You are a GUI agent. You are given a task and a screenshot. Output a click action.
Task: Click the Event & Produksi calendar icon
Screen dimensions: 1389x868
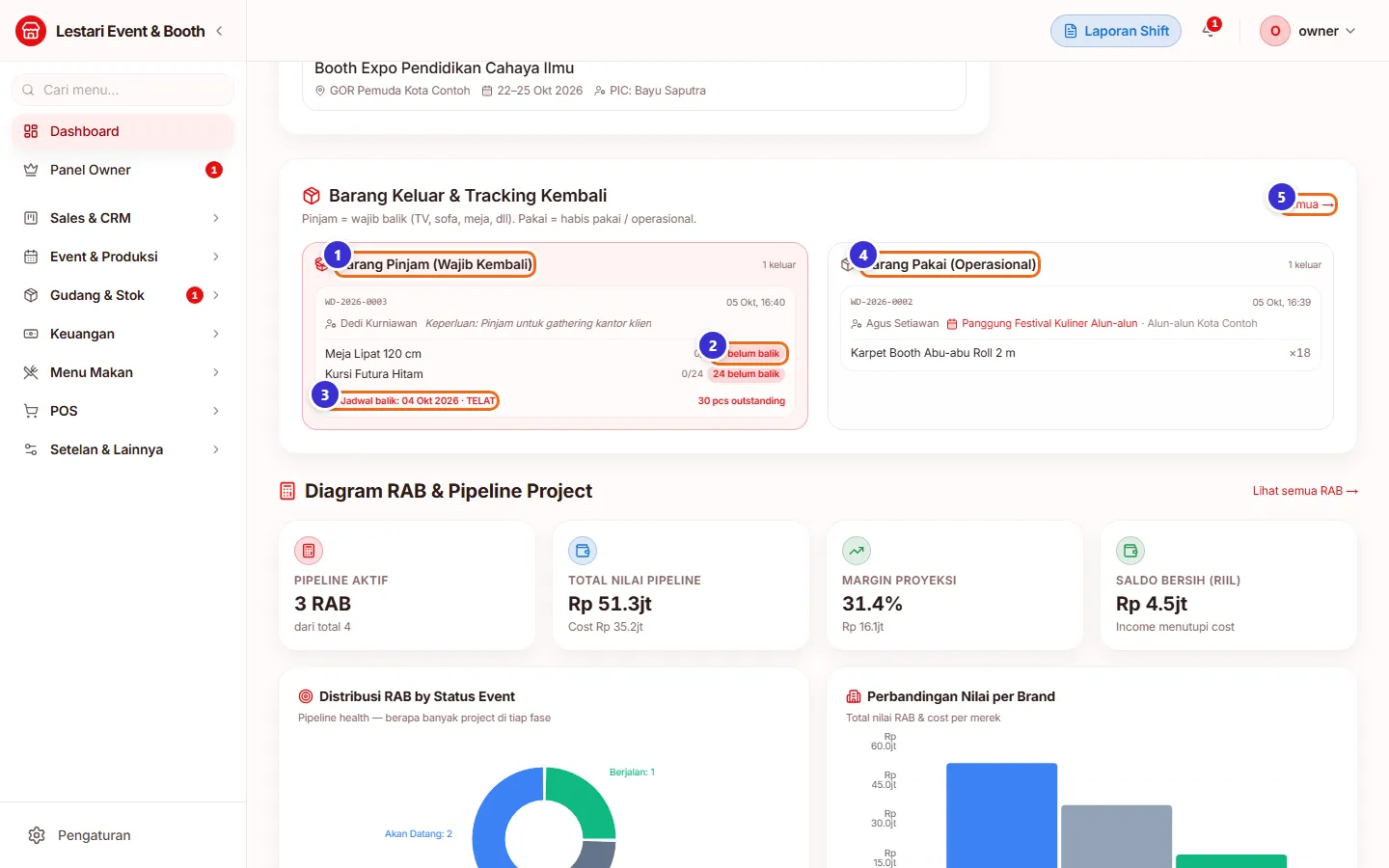tap(31, 257)
